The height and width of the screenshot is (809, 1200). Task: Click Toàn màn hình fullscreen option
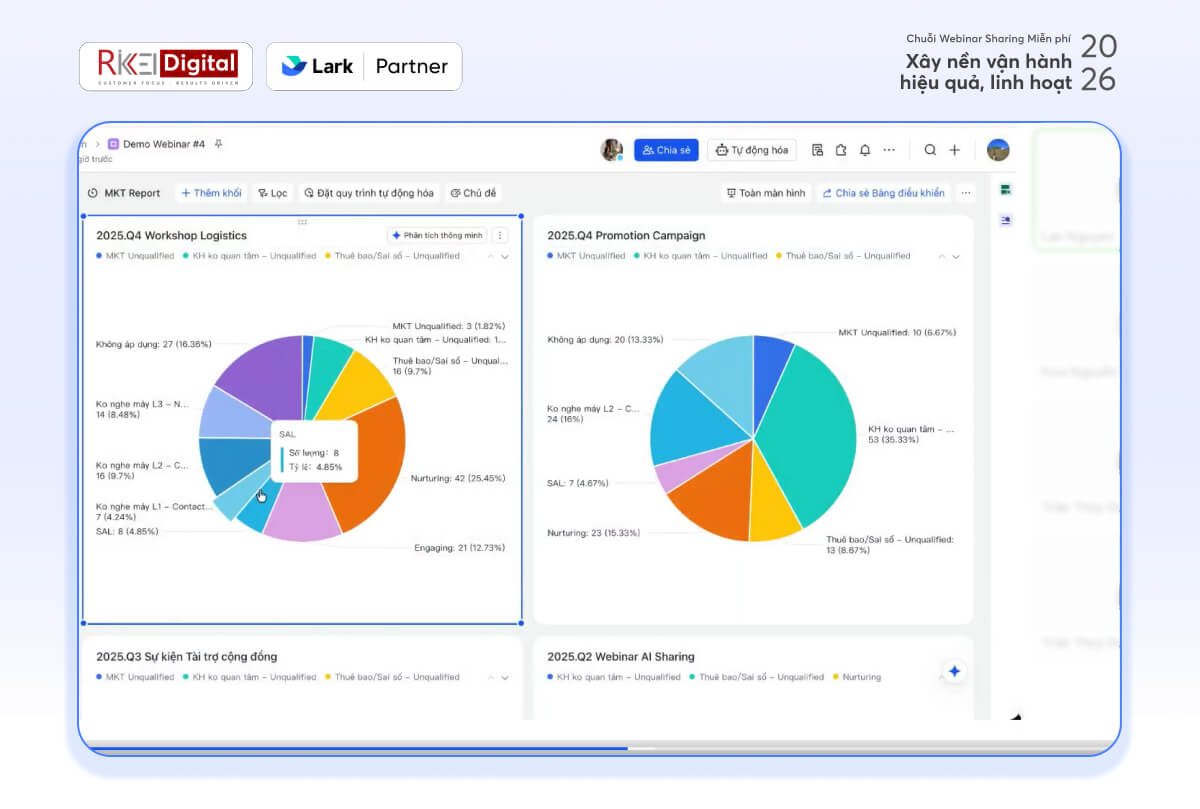tap(766, 193)
